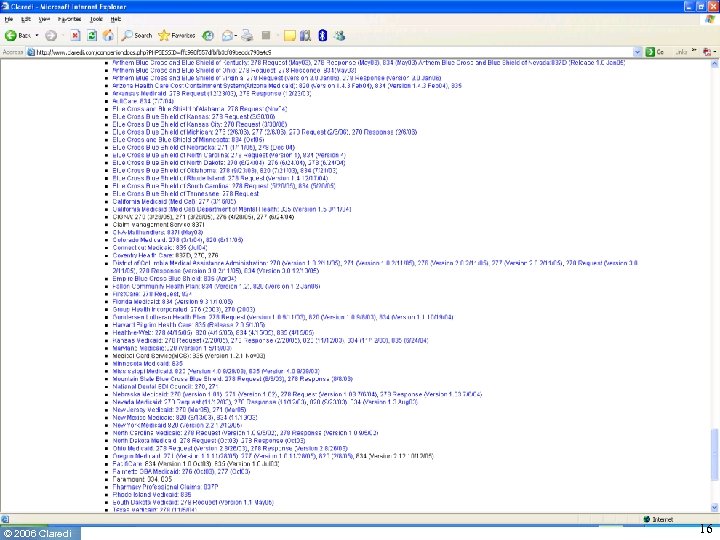Open the Arizona Health Care Cost Containment link
720x540 pixels.
pyautogui.click(x=287, y=85)
